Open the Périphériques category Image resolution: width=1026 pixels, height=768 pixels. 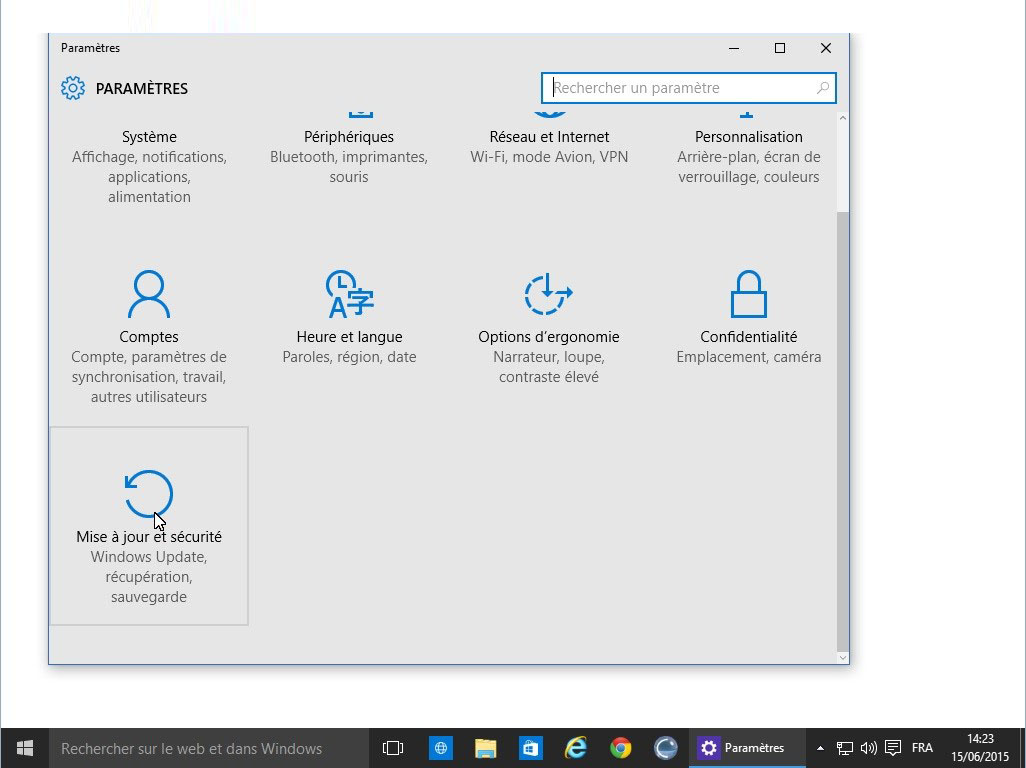tap(349, 137)
